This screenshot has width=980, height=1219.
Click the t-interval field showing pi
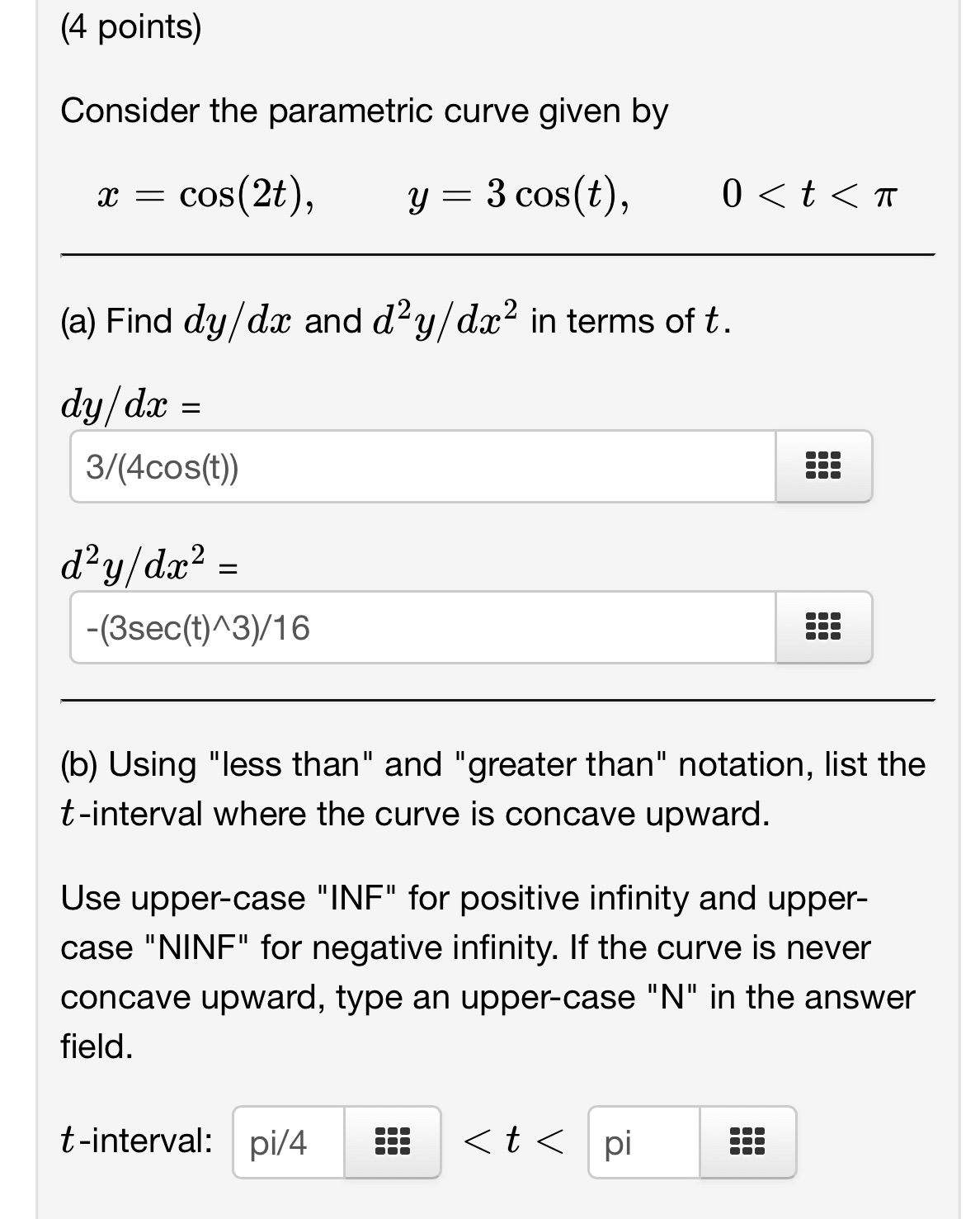point(642,1142)
